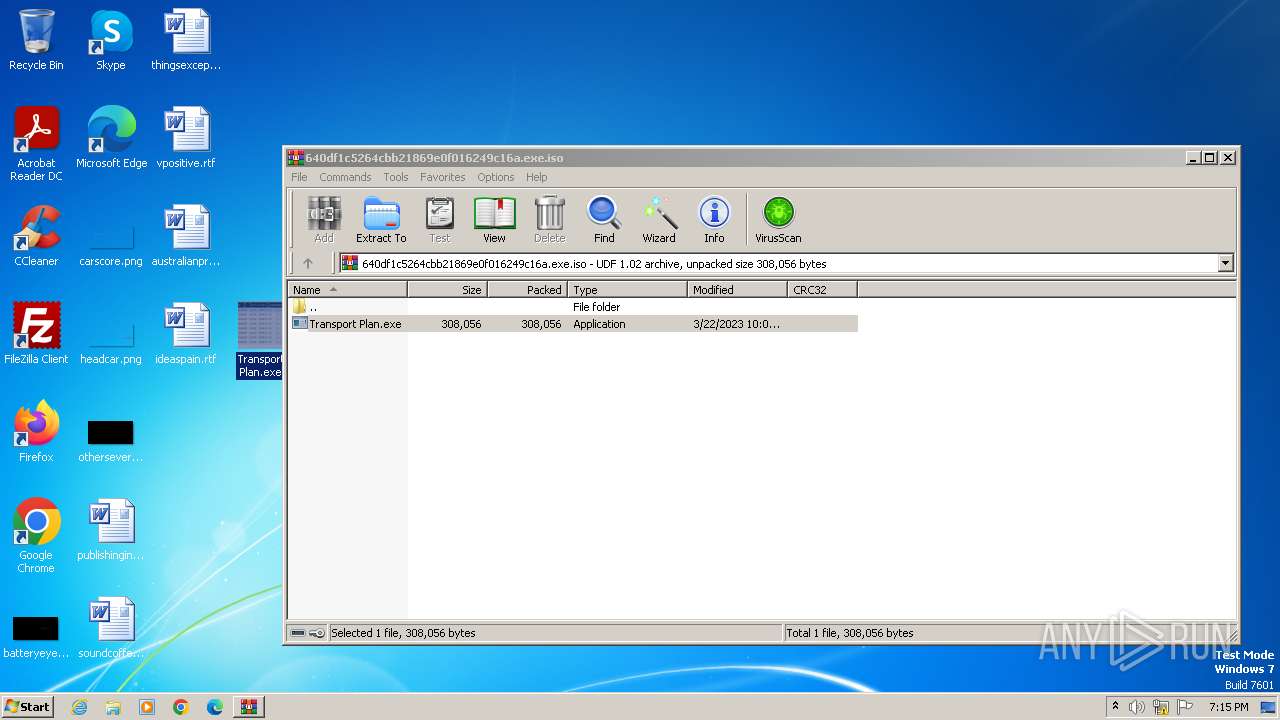The width and height of the screenshot is (1280, 720).
Task: Sort by the Name column header
Action: click(348, 290)
